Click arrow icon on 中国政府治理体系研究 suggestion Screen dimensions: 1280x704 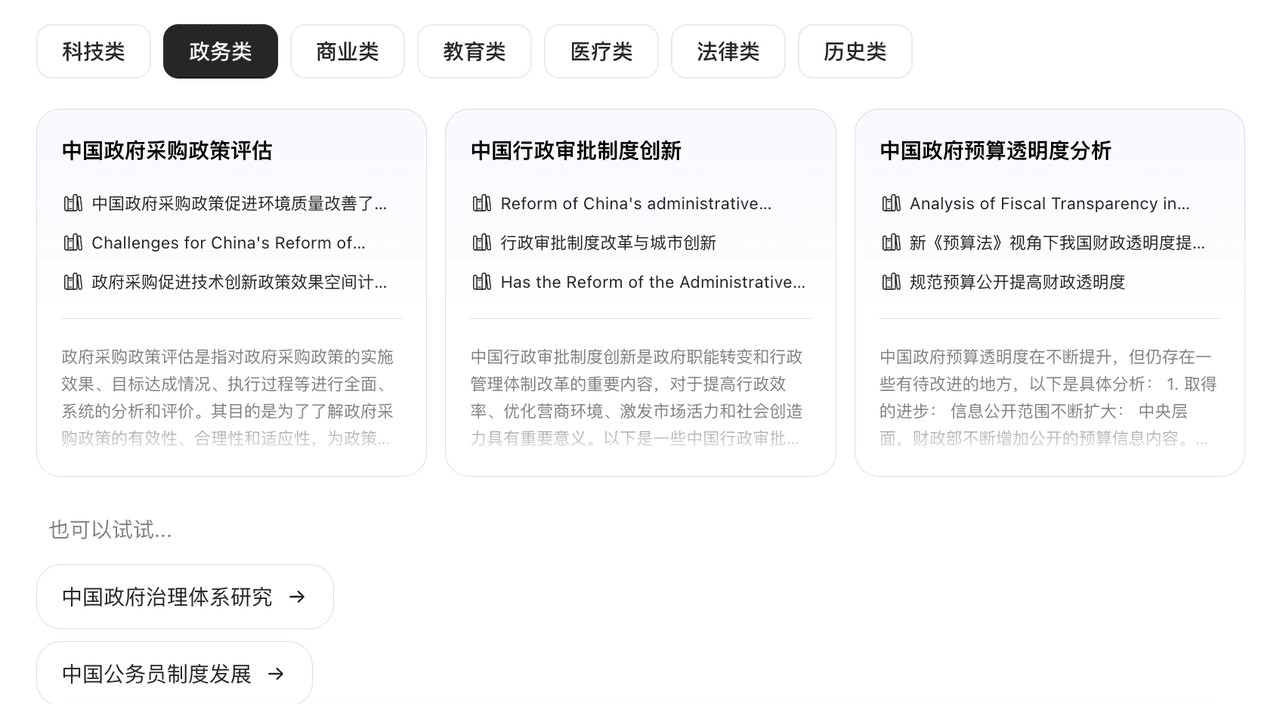click(x=297, y=597)
